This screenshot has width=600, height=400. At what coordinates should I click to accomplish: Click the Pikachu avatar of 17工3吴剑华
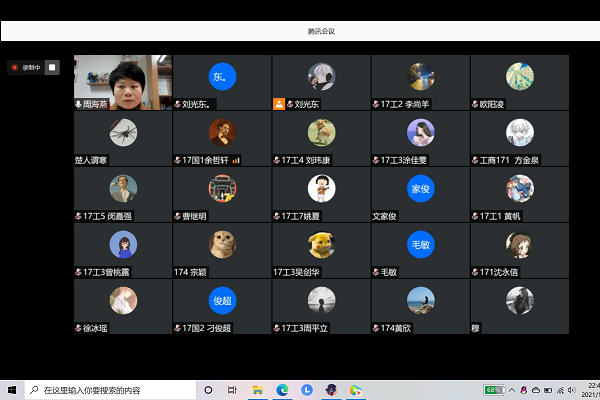point(321,244)
